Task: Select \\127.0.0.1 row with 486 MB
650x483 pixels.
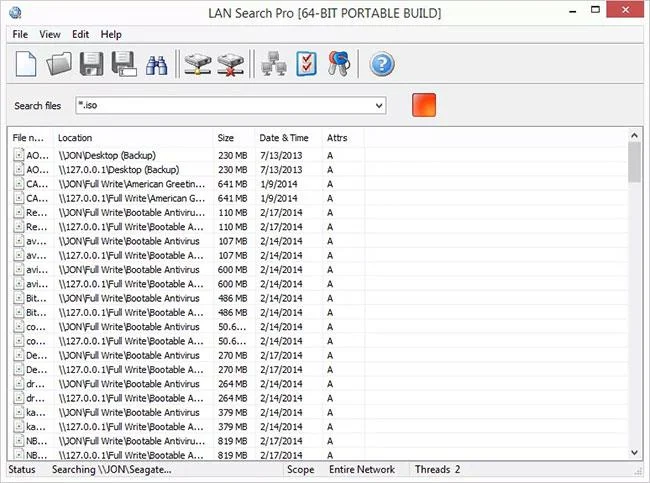Action: [x=318, y=313]
